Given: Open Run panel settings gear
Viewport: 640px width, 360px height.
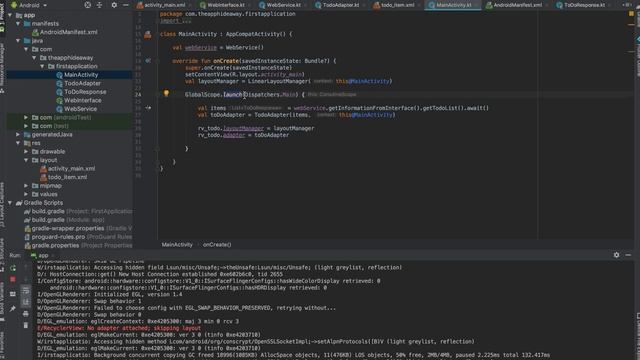Looking at the screenshot, I should [x=616, y=255].
